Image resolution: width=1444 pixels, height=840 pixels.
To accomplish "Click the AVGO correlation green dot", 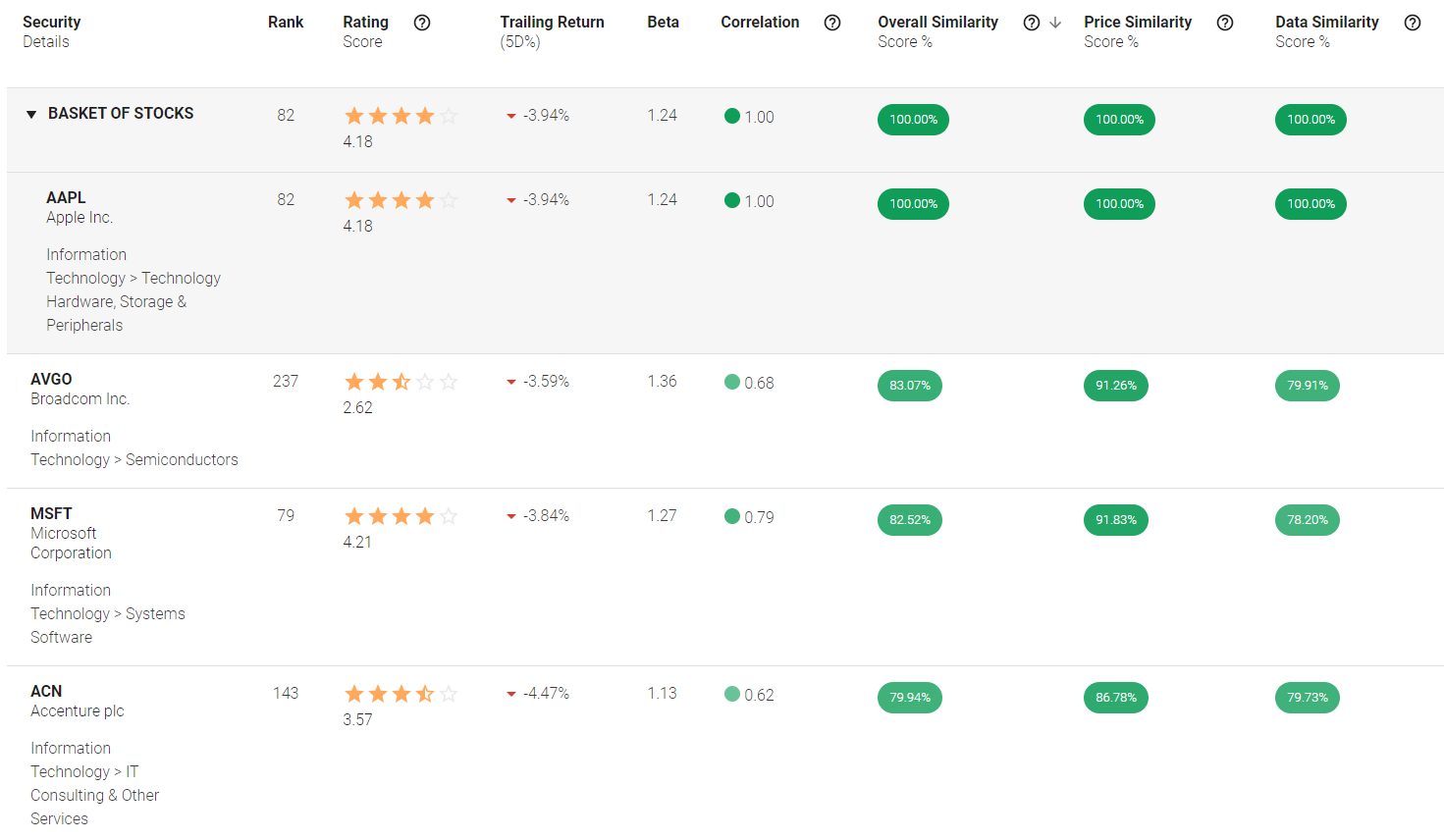I will [732, 382].
